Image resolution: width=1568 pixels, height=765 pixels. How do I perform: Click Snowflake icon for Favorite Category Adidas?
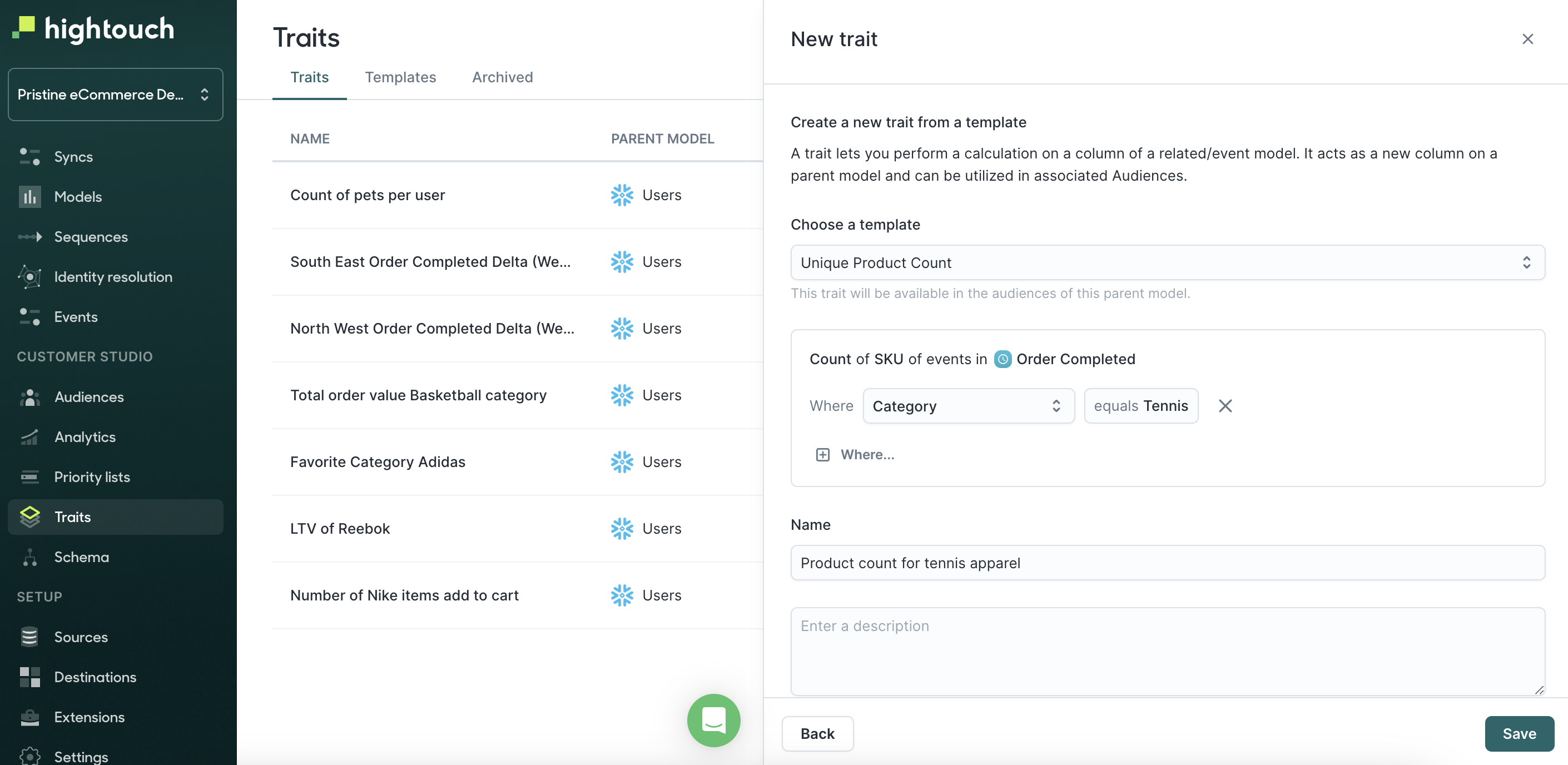622,462
